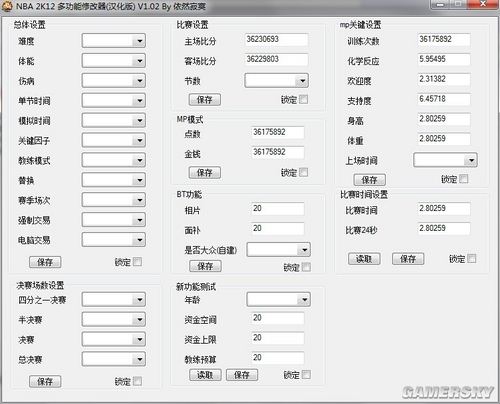Open the 难度 dropdown
This screenshot has width=500, height=404.
coord(114,41)
